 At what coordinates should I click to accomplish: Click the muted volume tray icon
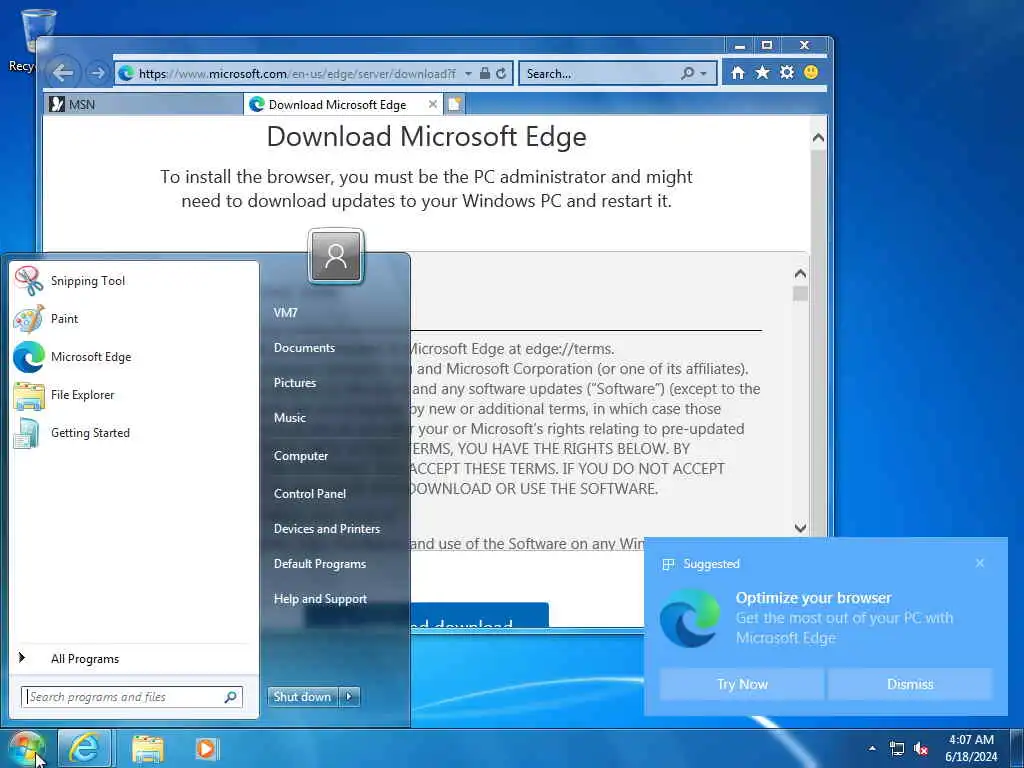(921, 749)
